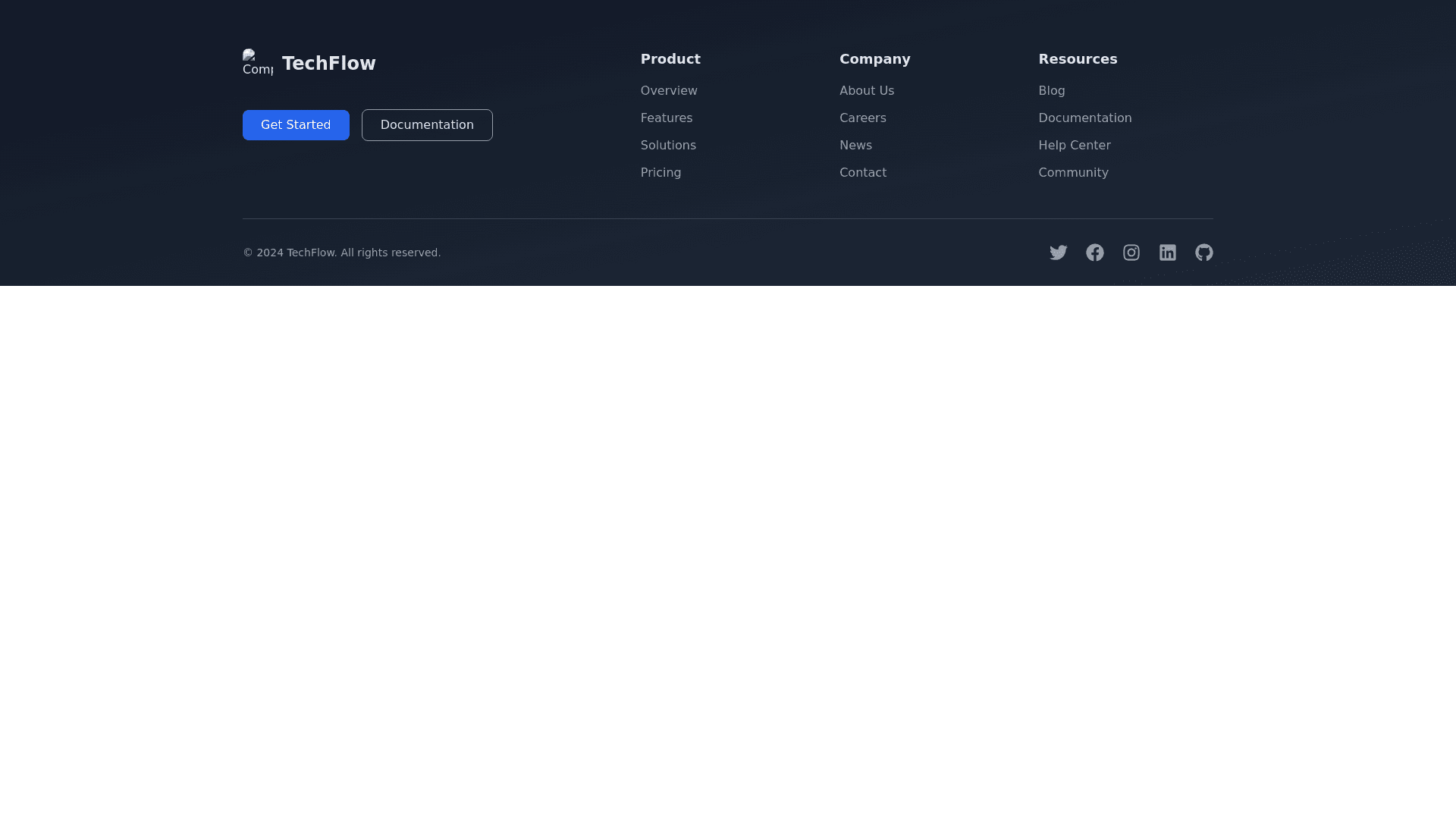Open the GitHub social icon
Image resolution: width=1456 pixels, height=819 pixels.
(x=1203, y=253)
